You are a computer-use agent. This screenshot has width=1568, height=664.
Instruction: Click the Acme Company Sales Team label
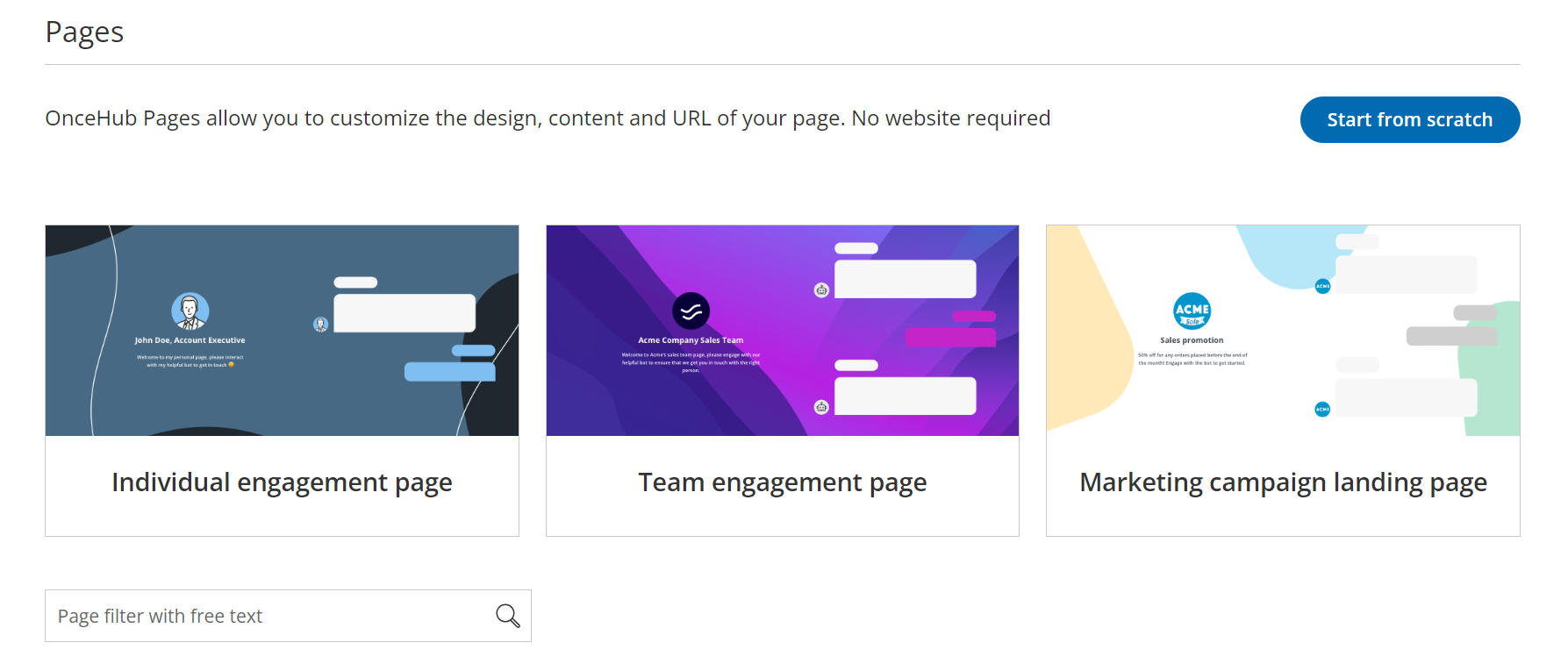pyautogui.click(x=690, y=340)
